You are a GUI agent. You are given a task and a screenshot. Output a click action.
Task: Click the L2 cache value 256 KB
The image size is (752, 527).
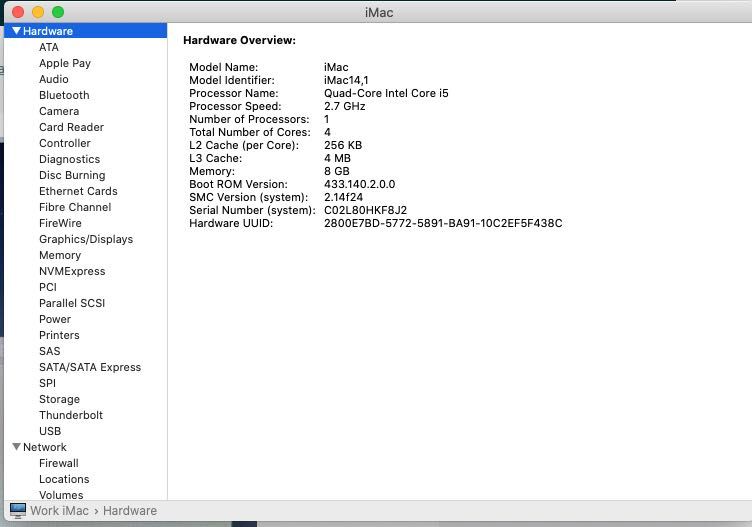343,145
